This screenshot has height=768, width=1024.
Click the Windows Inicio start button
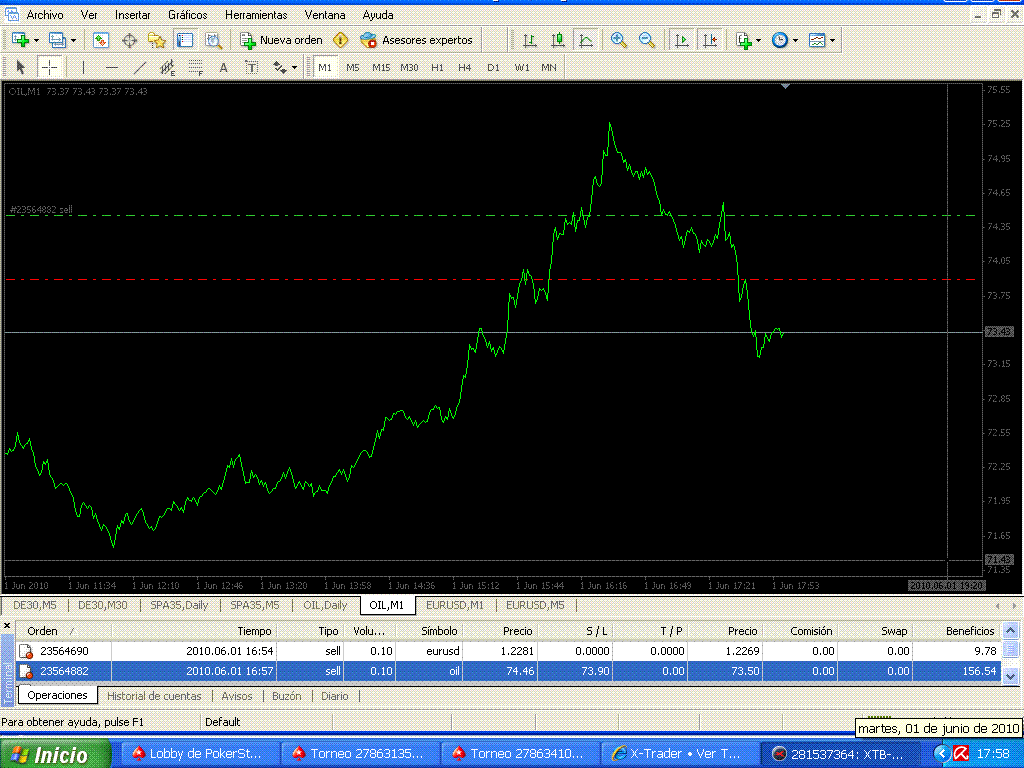(x=55, y=754)
